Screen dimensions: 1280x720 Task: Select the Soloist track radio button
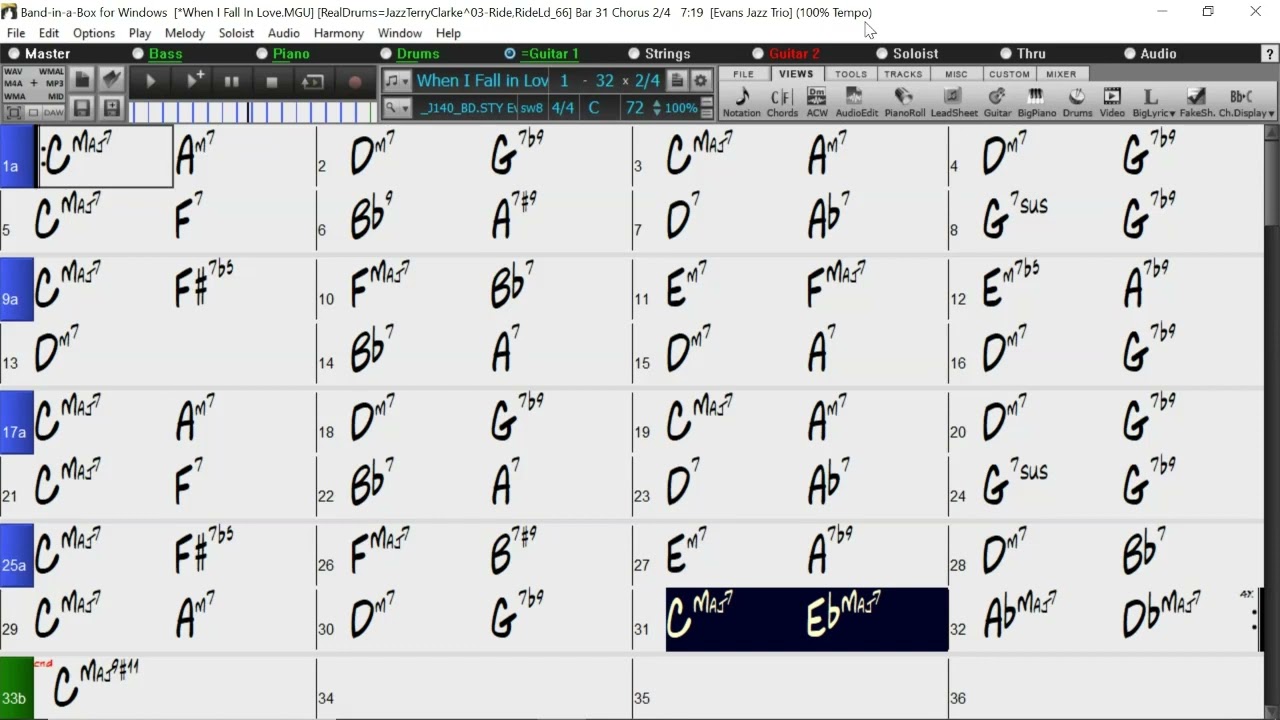click(x=882, y=54)
